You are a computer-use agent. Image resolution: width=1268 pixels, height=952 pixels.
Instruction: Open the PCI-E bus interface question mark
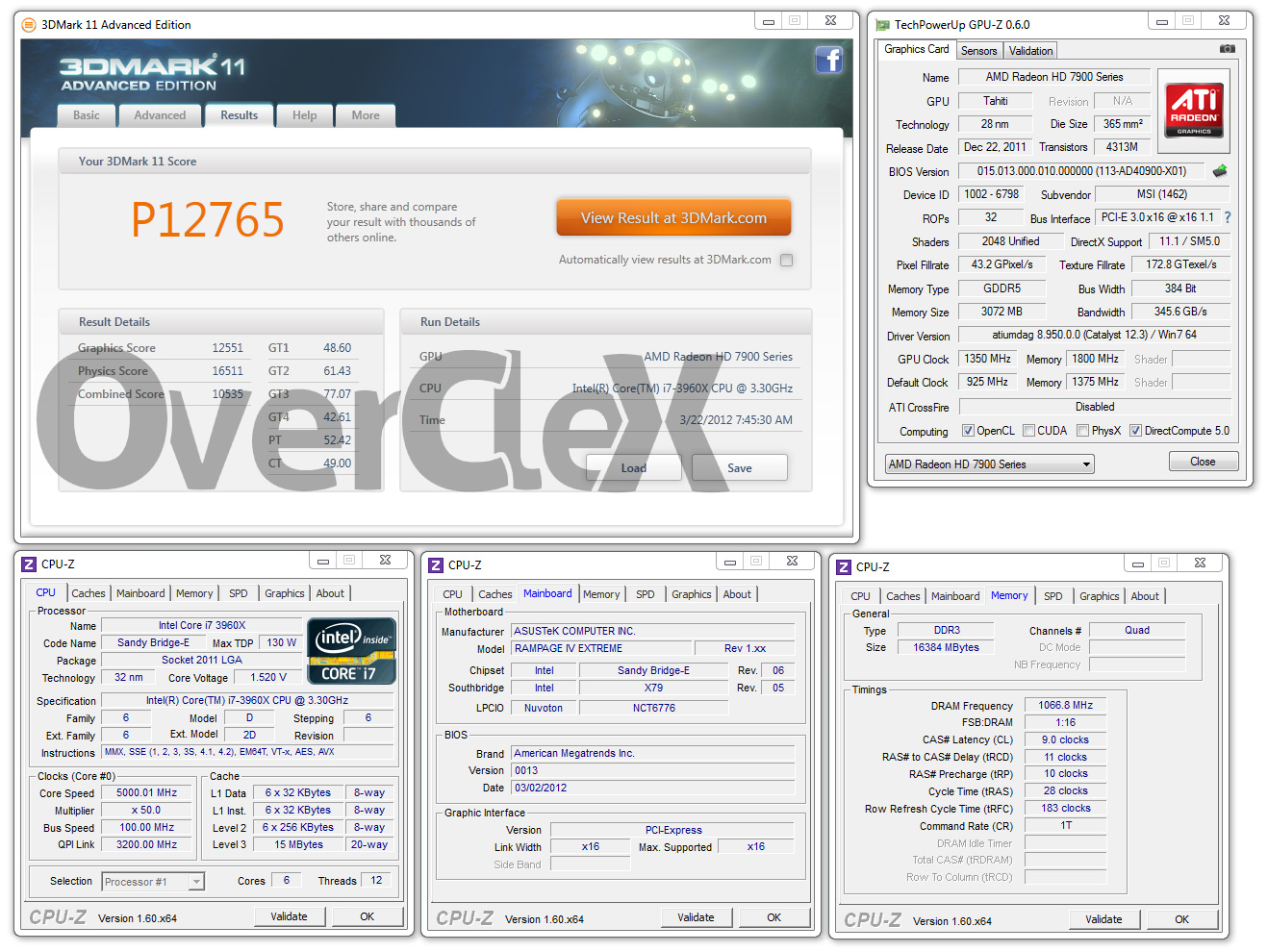tap(1228, 217)
